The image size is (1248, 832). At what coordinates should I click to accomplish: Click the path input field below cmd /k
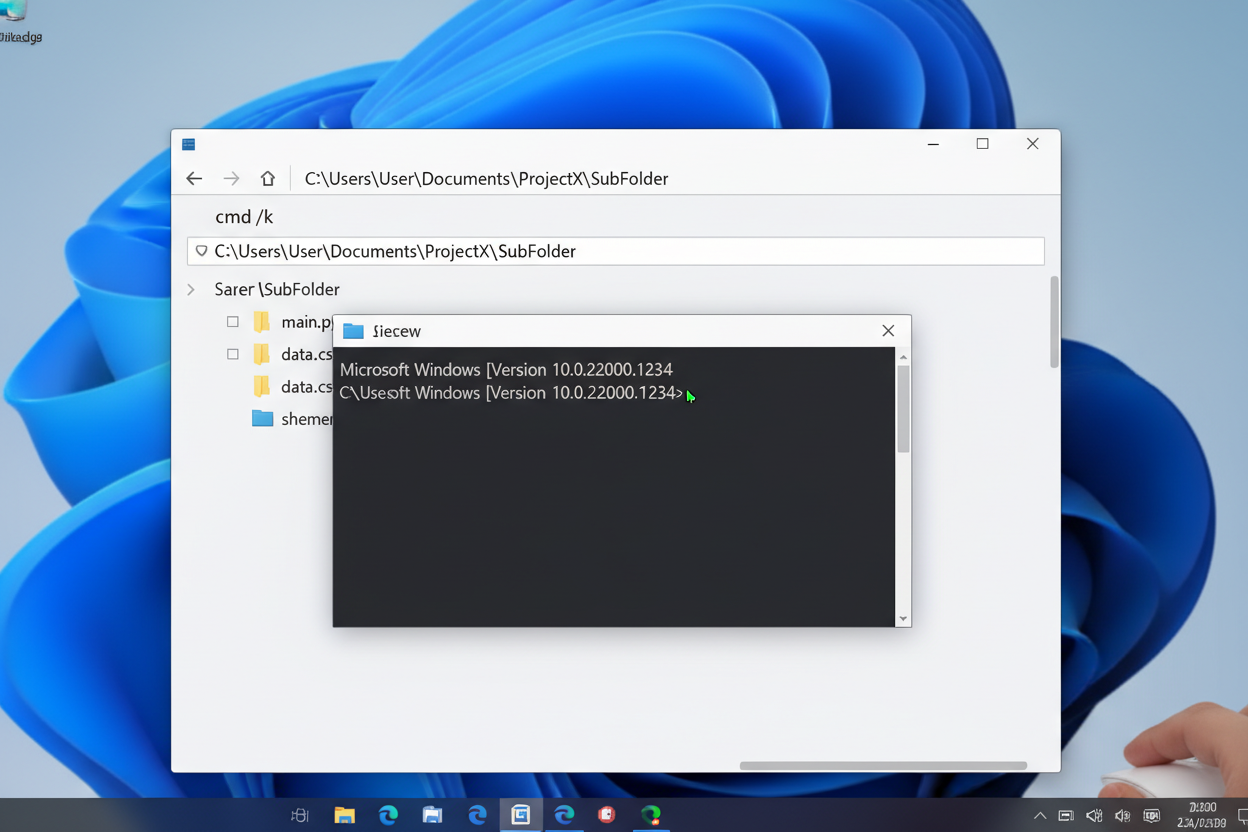pos(615,252)
